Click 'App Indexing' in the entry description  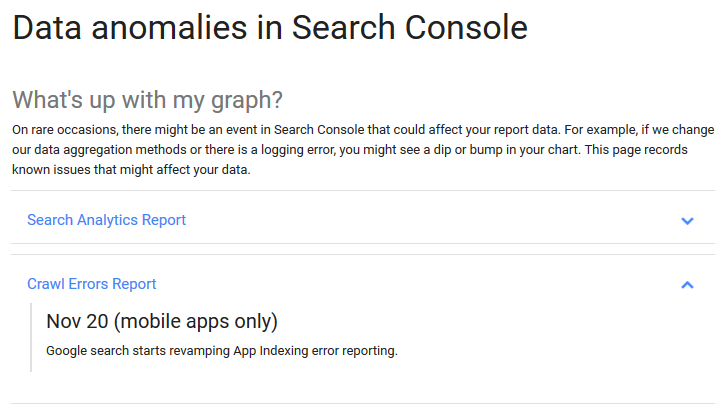point(271,351)
